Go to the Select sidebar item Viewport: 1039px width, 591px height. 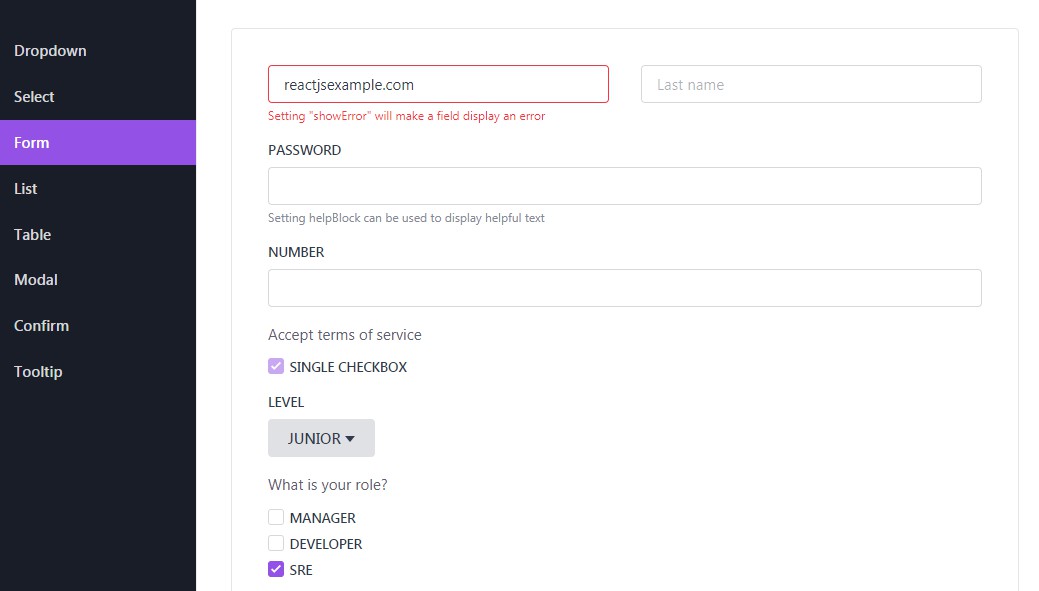[34, 97]
